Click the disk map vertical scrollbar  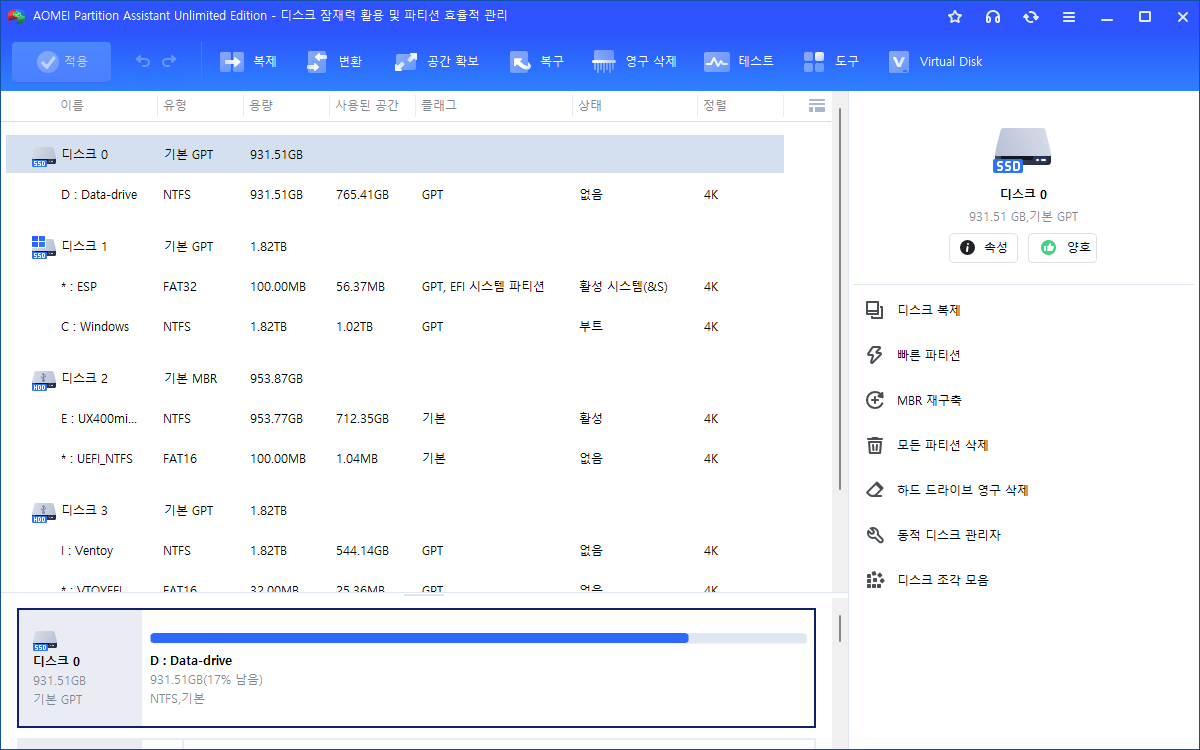tap(839, 629)
